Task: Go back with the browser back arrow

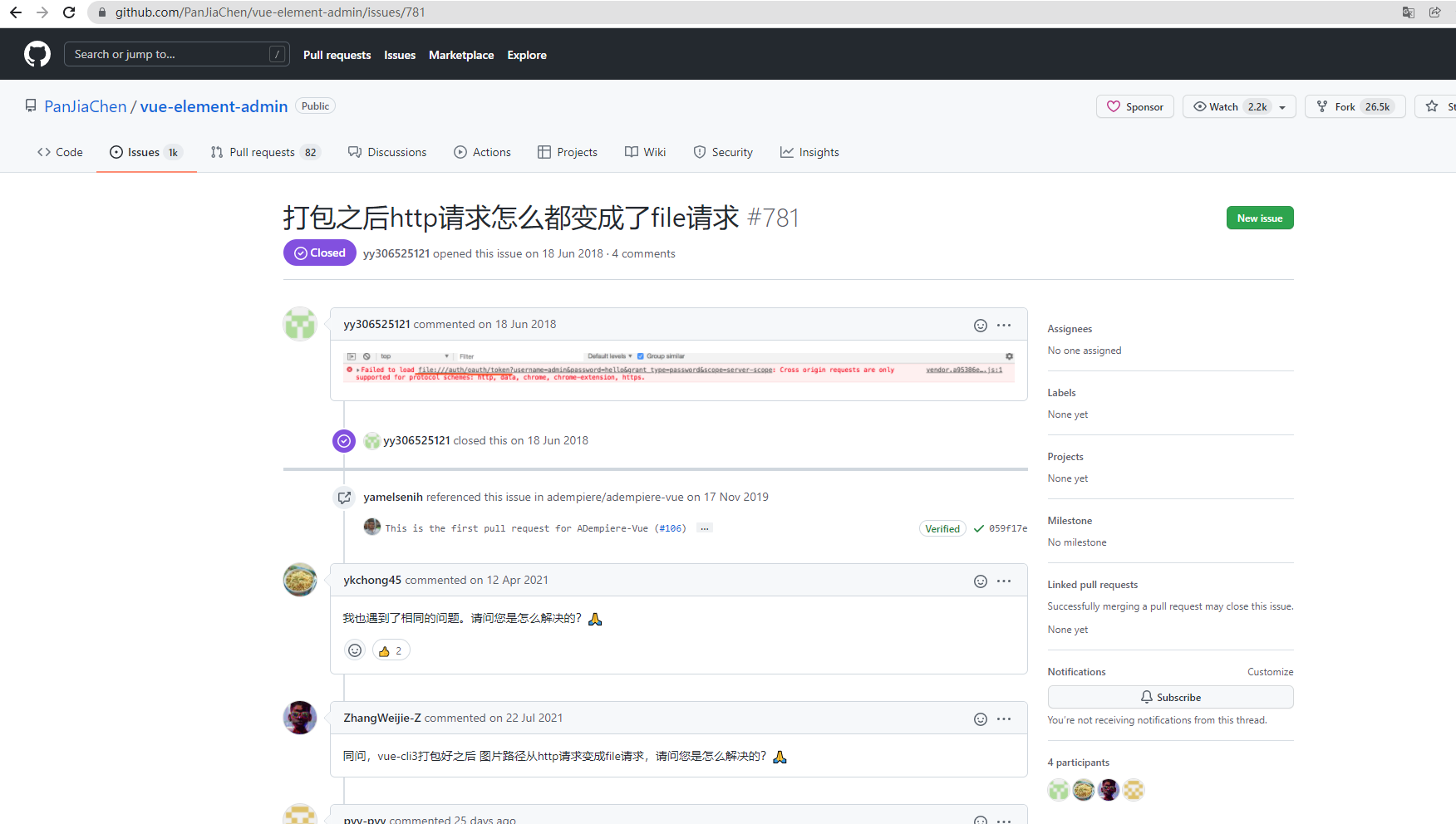Action: [16, 12]
